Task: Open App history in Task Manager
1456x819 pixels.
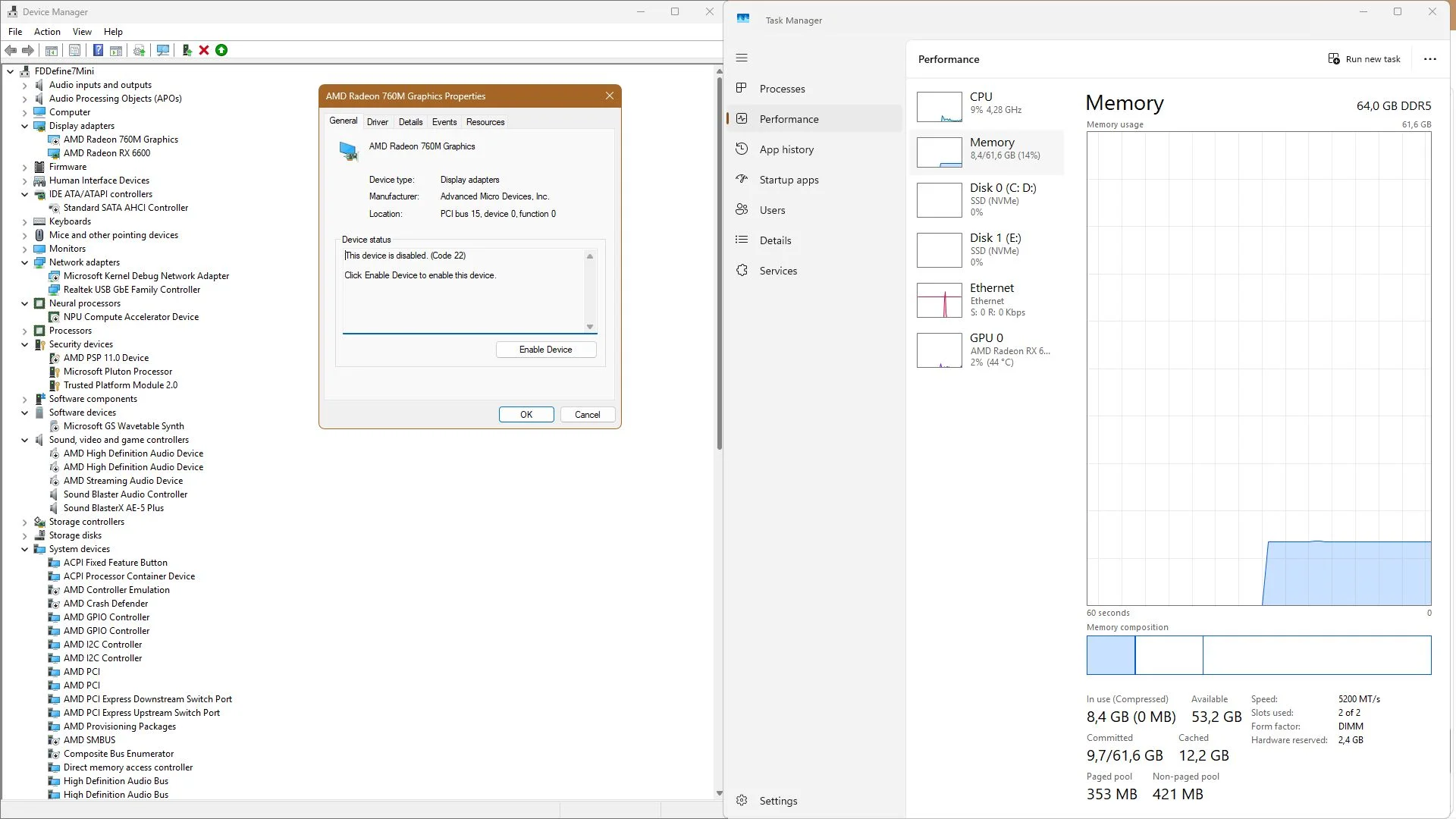Action: (814, 149)
